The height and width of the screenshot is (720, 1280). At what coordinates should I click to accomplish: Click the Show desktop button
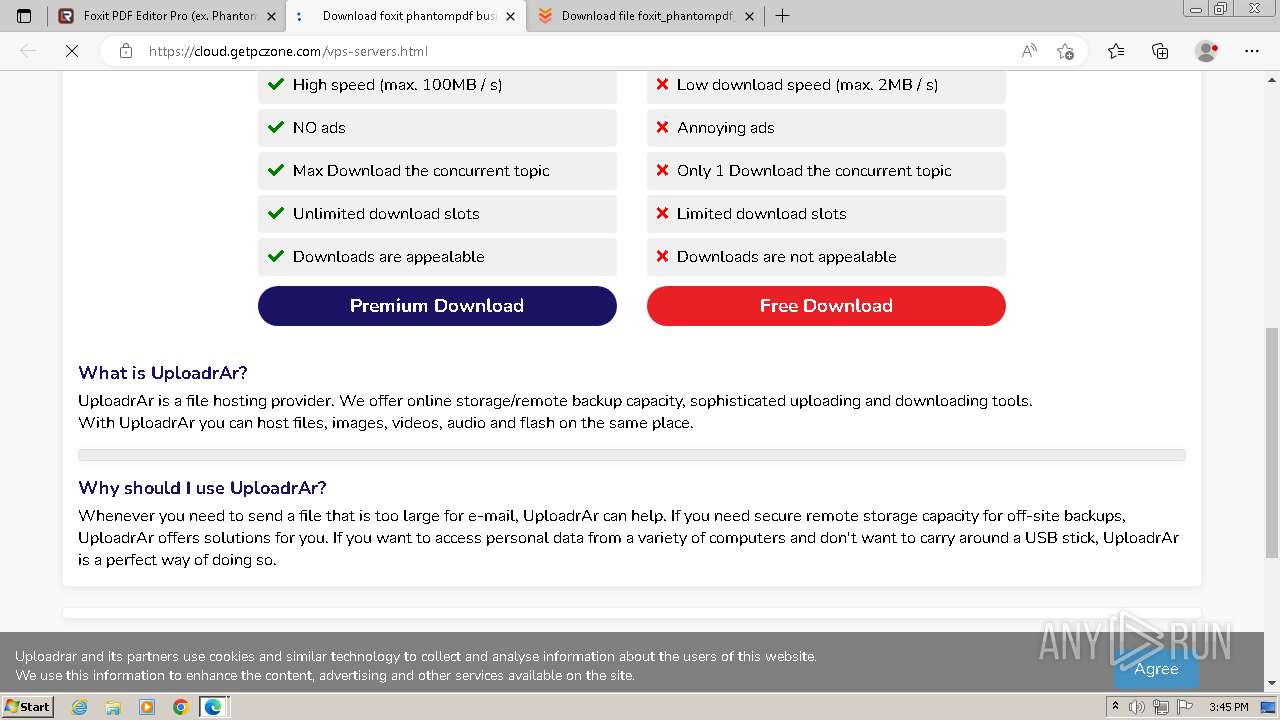[1269, 707]
